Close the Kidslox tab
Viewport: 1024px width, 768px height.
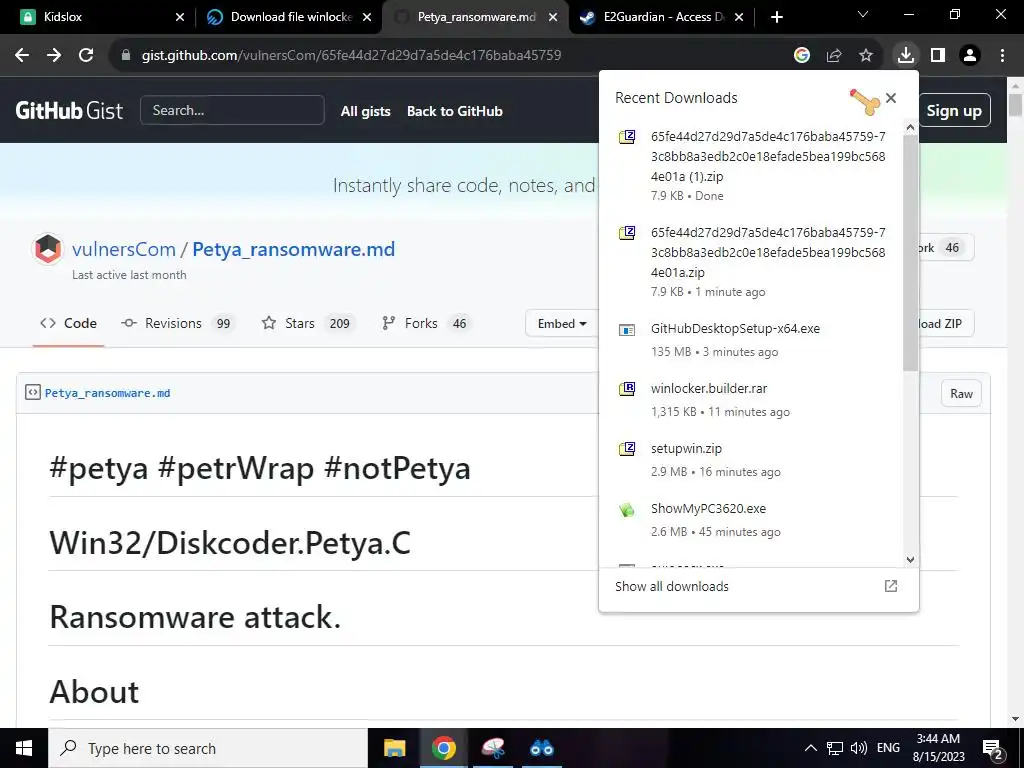[180, 17]
